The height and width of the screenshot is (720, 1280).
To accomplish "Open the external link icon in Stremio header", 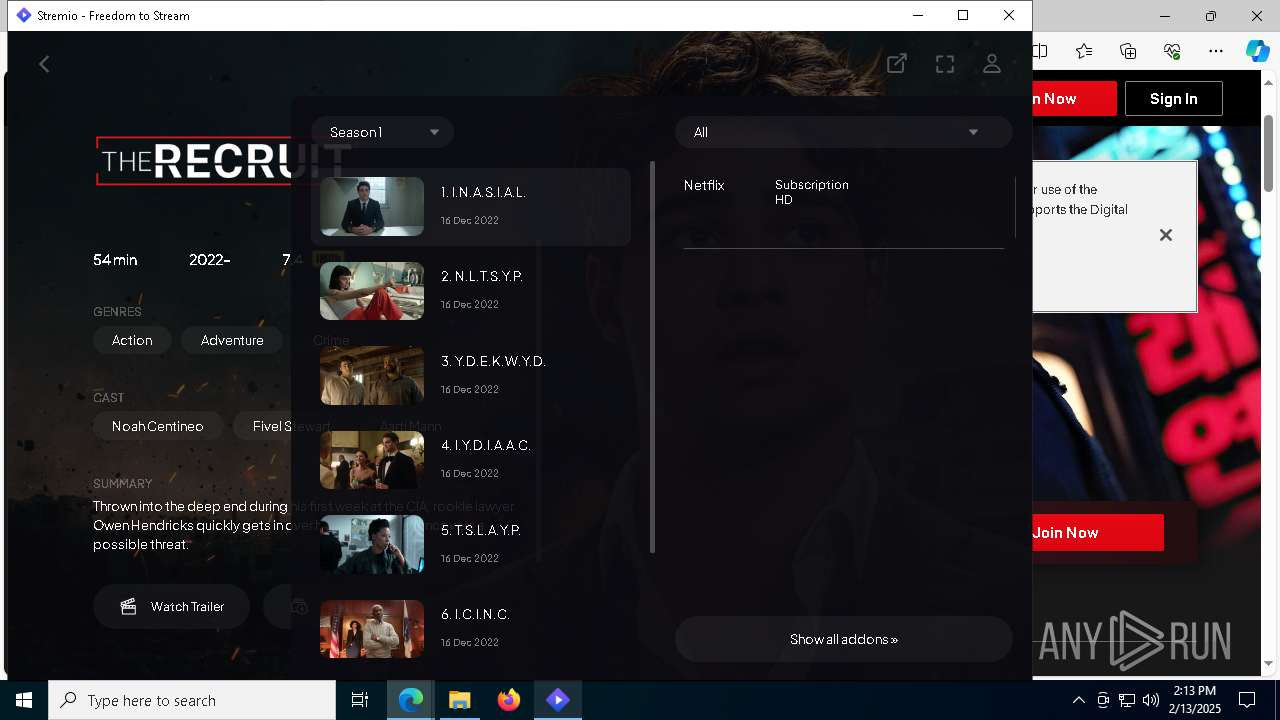I will [897, 64].
